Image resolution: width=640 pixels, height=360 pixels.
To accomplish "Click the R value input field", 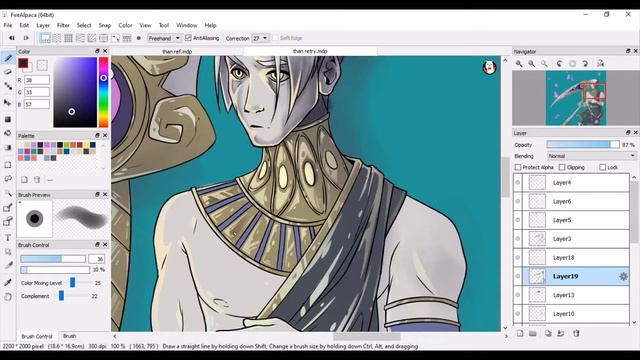I will tap(37, 80).
